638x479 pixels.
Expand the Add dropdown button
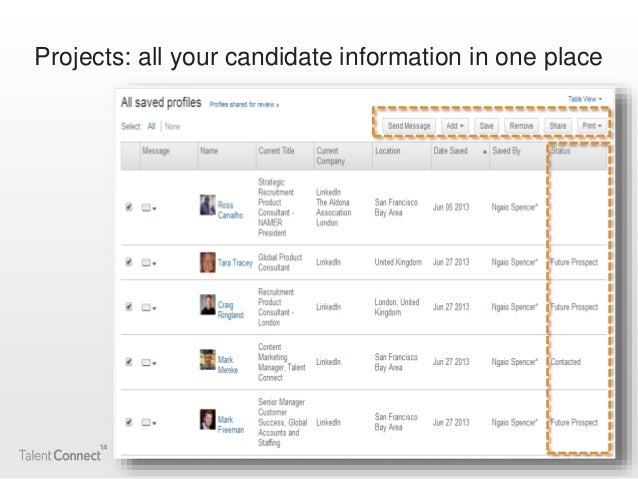point(455,126)
